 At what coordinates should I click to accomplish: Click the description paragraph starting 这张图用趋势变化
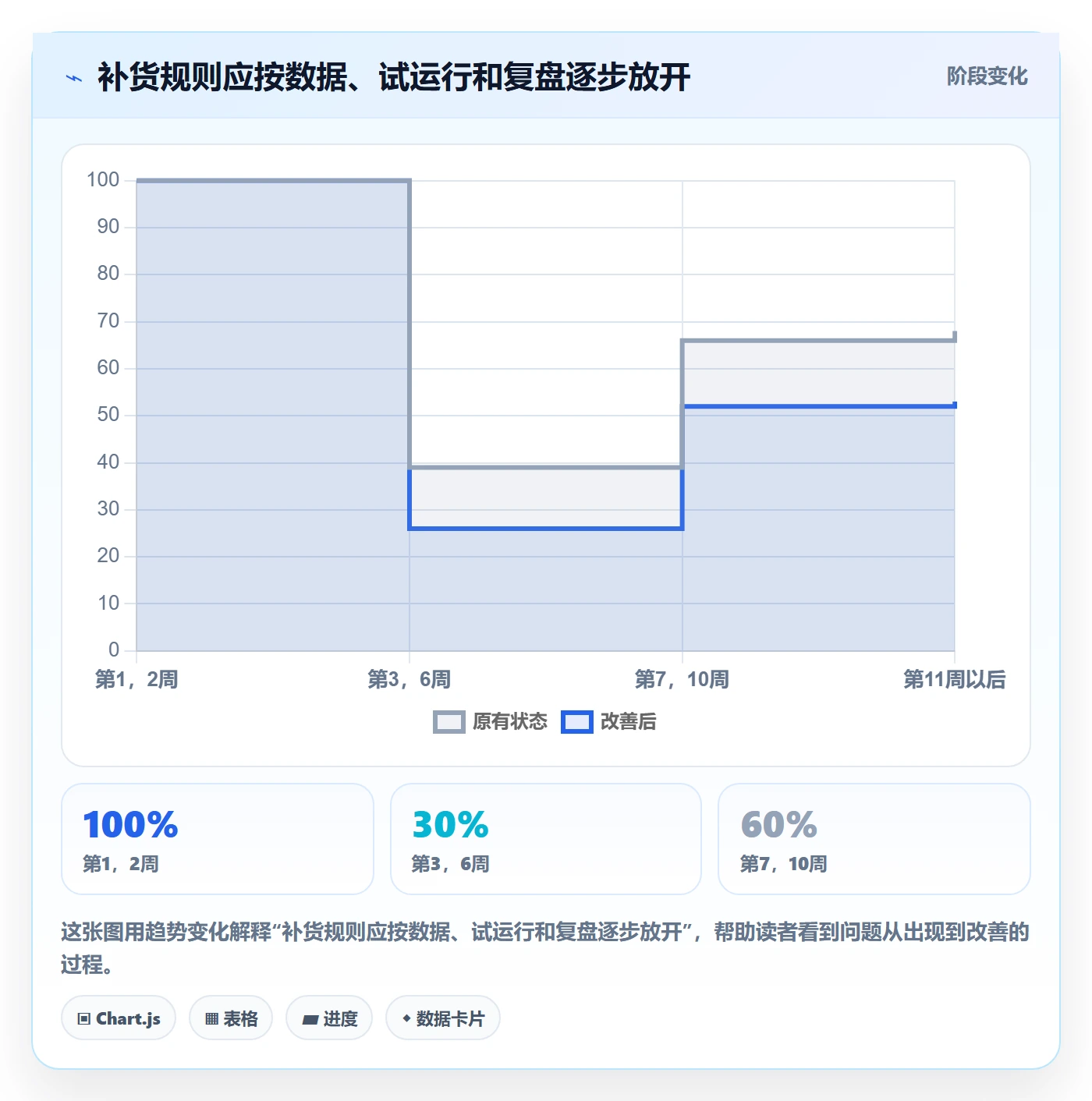click(x=545, y=947)
